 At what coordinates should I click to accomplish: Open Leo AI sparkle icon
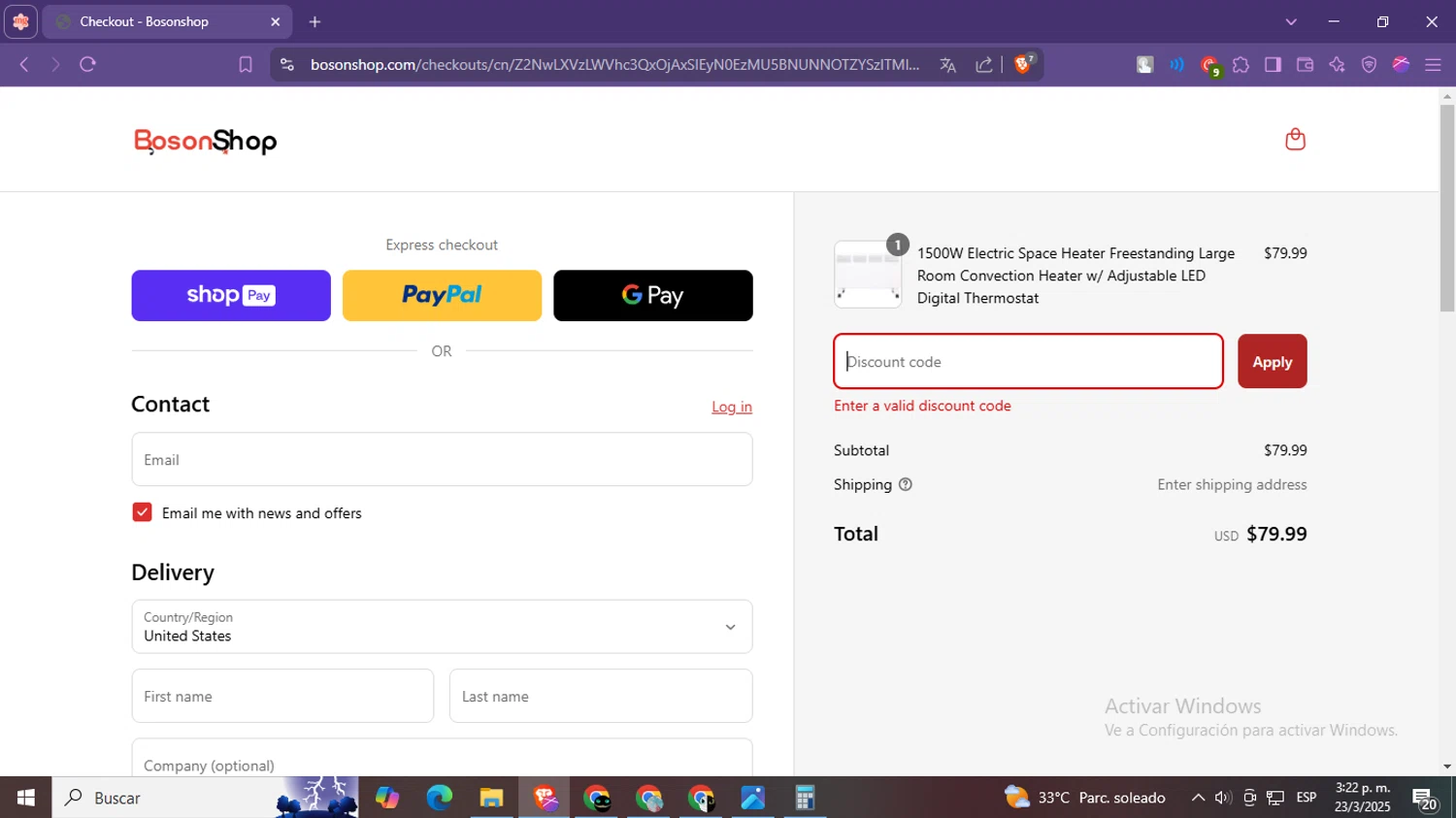1337,65
